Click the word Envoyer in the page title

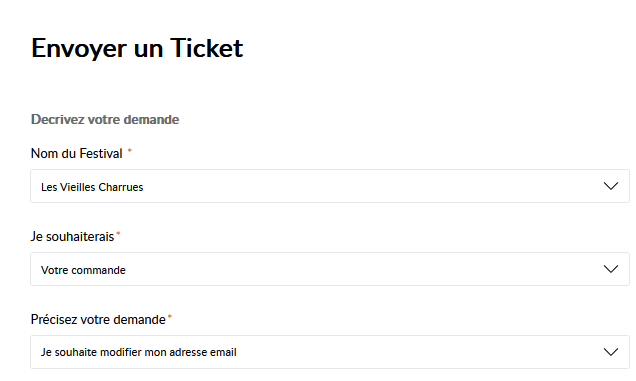[x=79, y=49]
